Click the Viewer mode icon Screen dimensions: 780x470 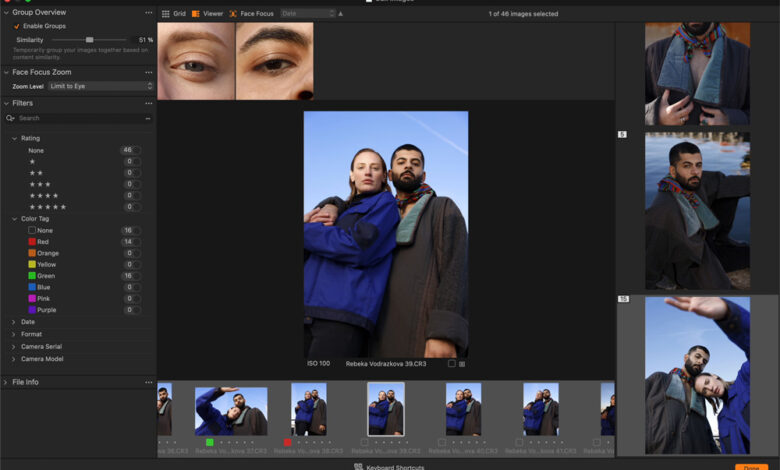point(196,14)
